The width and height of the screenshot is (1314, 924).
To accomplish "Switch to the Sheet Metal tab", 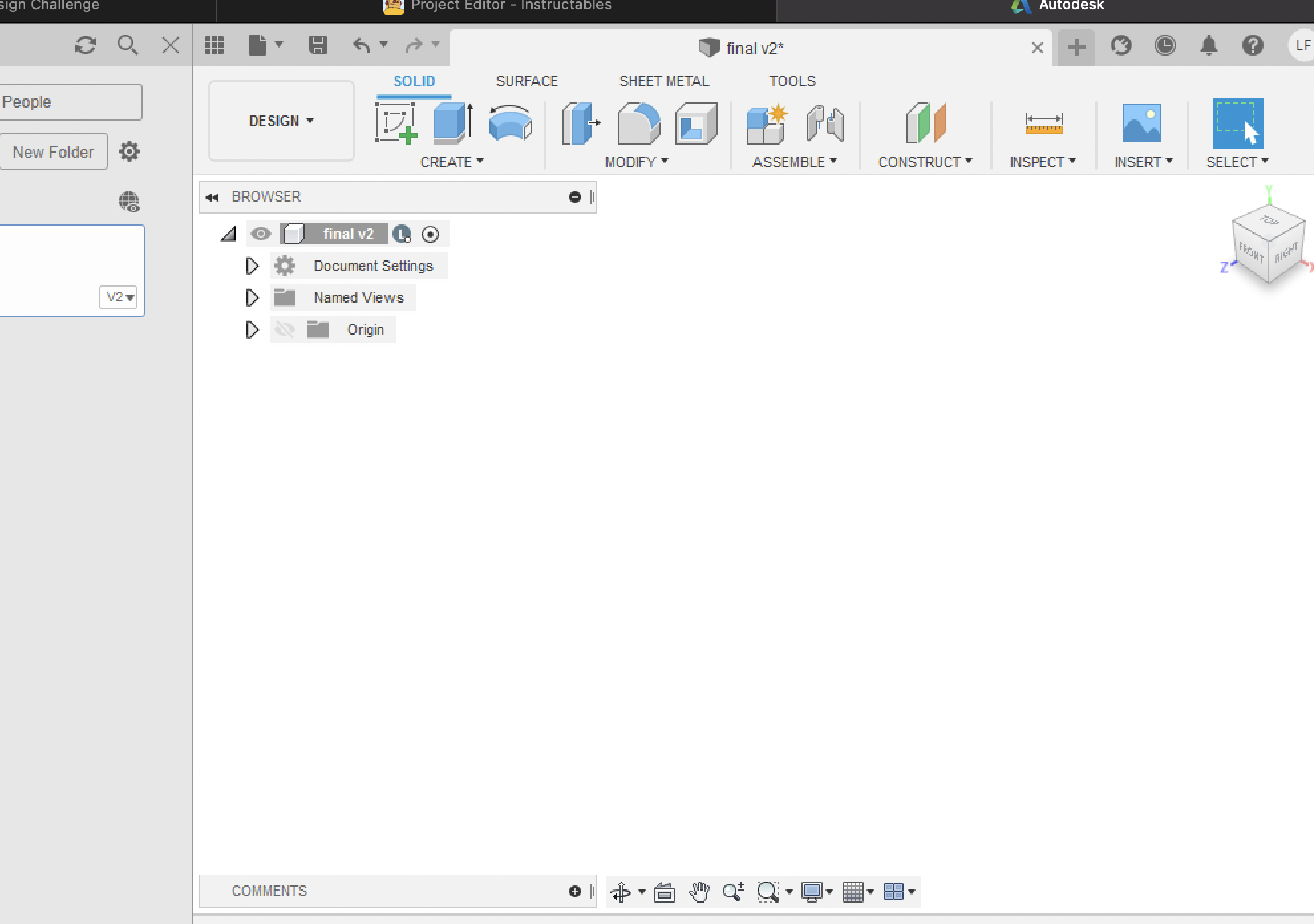I will point(664,80).
